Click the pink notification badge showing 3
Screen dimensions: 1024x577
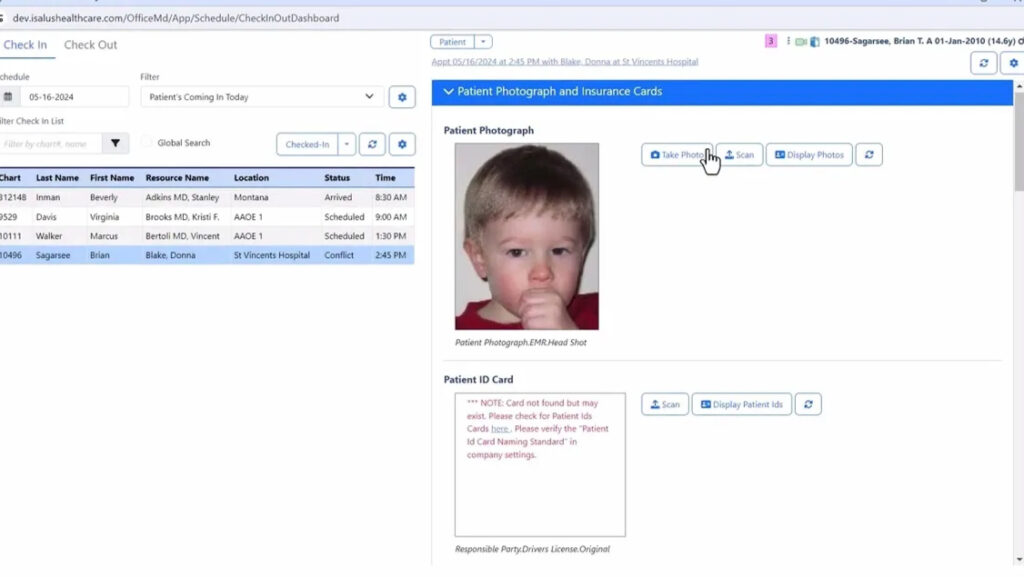coord(773,38)
